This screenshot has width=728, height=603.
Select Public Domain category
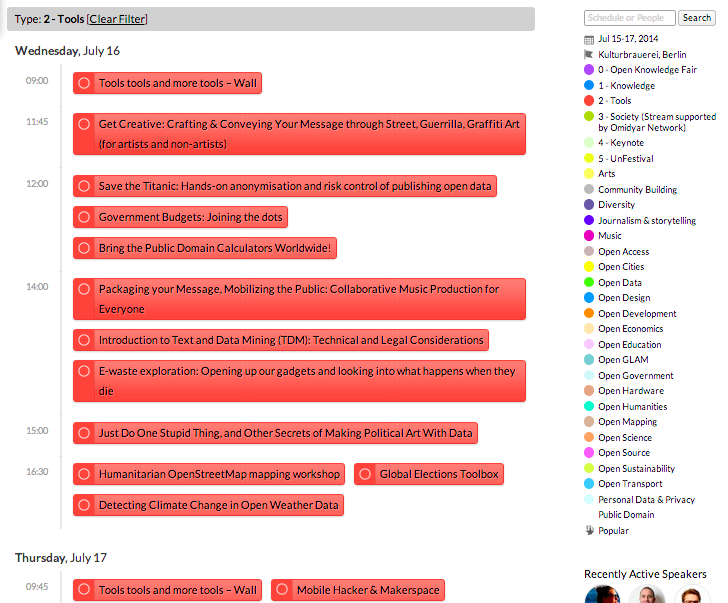[626, 515]
